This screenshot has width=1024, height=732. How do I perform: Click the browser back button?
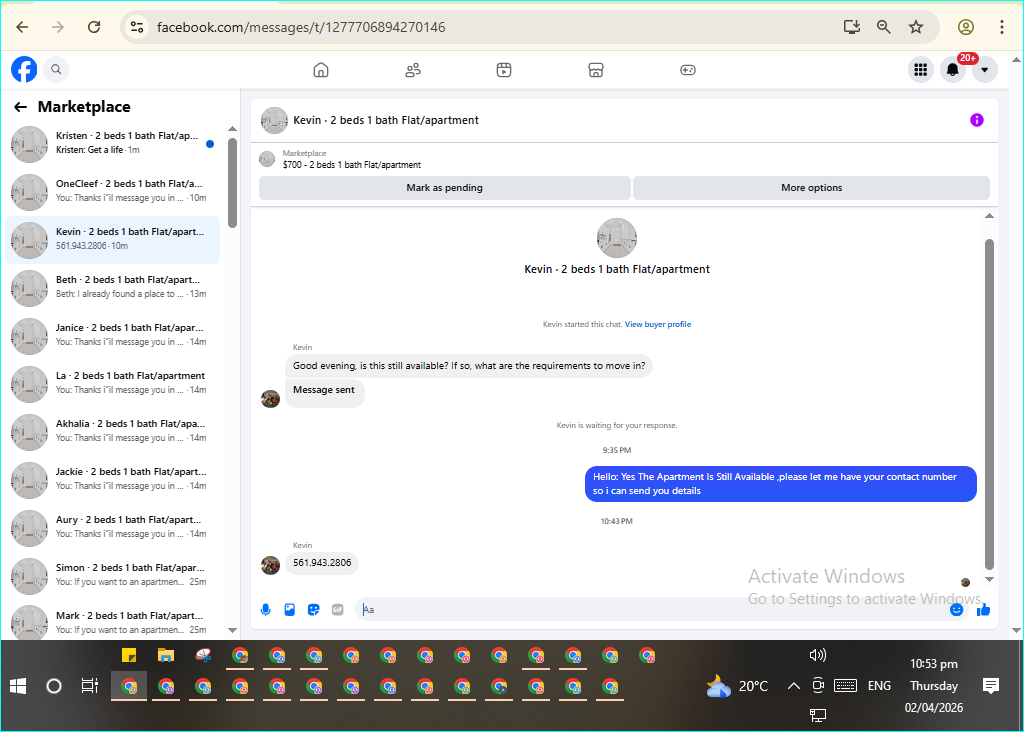tap(22, 27)
